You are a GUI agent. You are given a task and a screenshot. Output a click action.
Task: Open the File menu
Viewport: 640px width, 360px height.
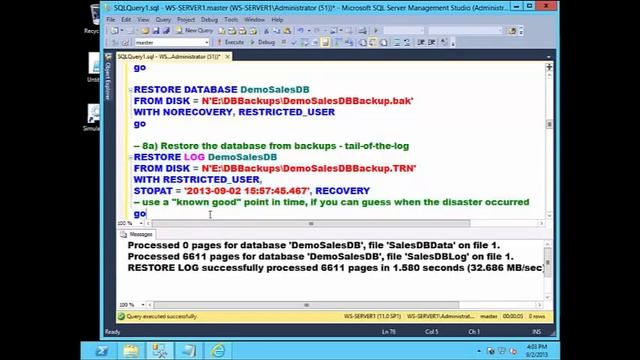(x=111, y=19)
